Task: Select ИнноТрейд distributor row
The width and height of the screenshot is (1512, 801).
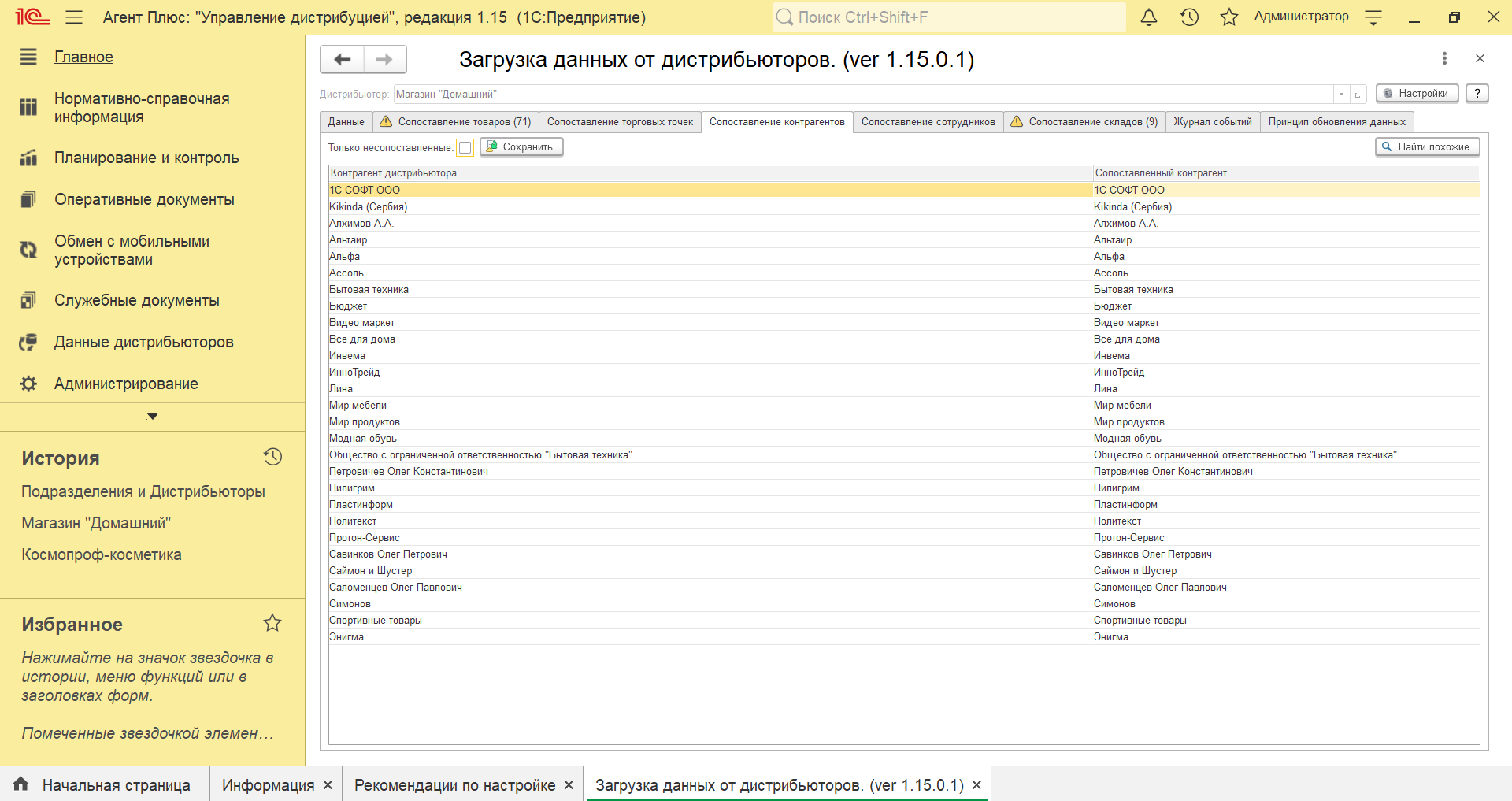Action: pyautogui.click(x=710, y=372)
